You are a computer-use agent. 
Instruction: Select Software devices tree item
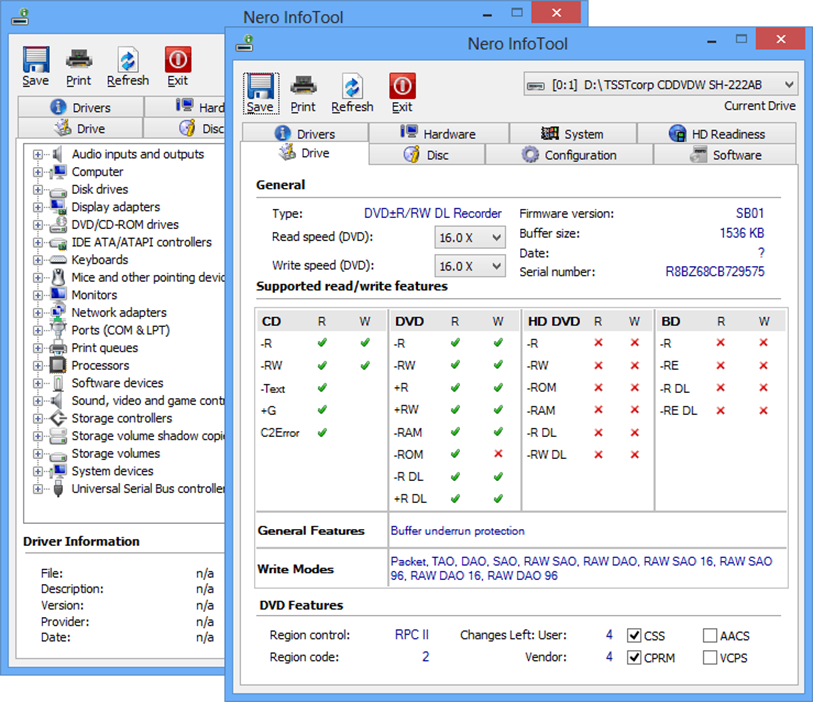pyautogui.click(x=117, y=383)
